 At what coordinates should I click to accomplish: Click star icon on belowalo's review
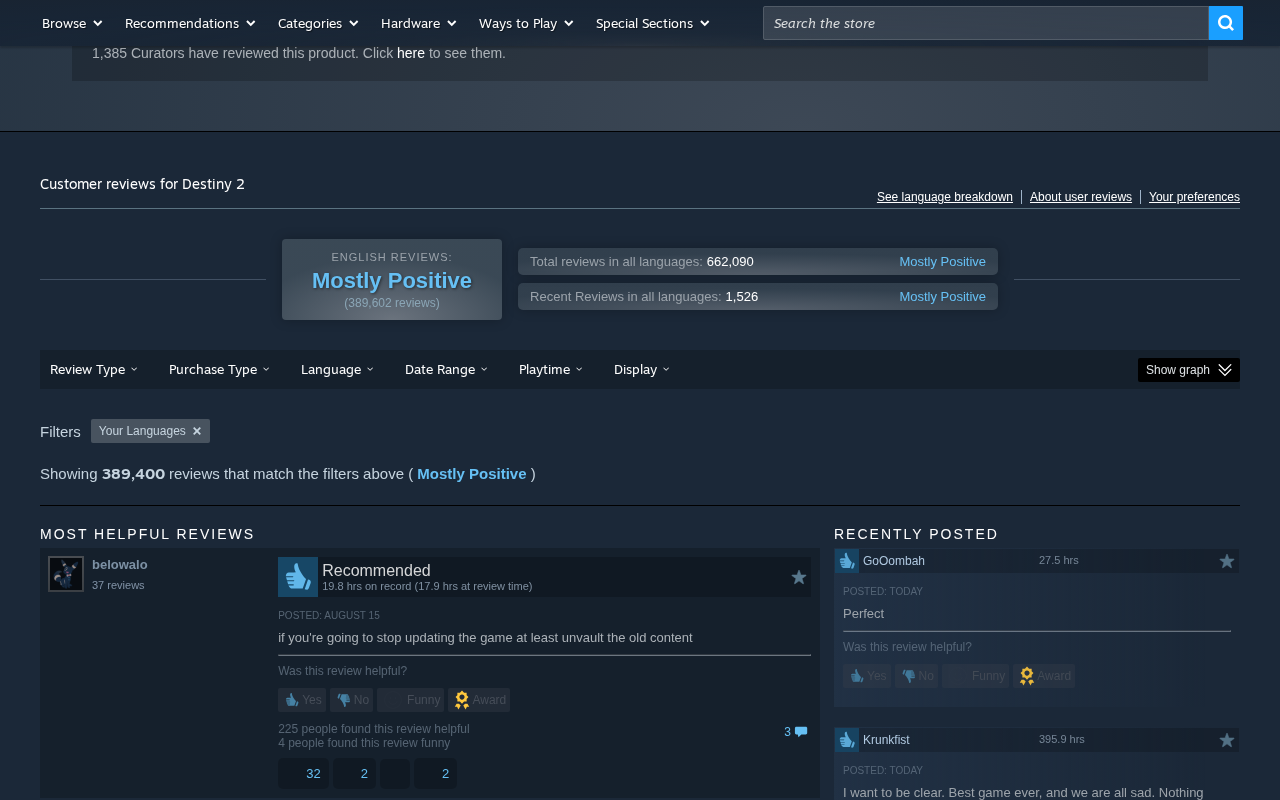799,577
